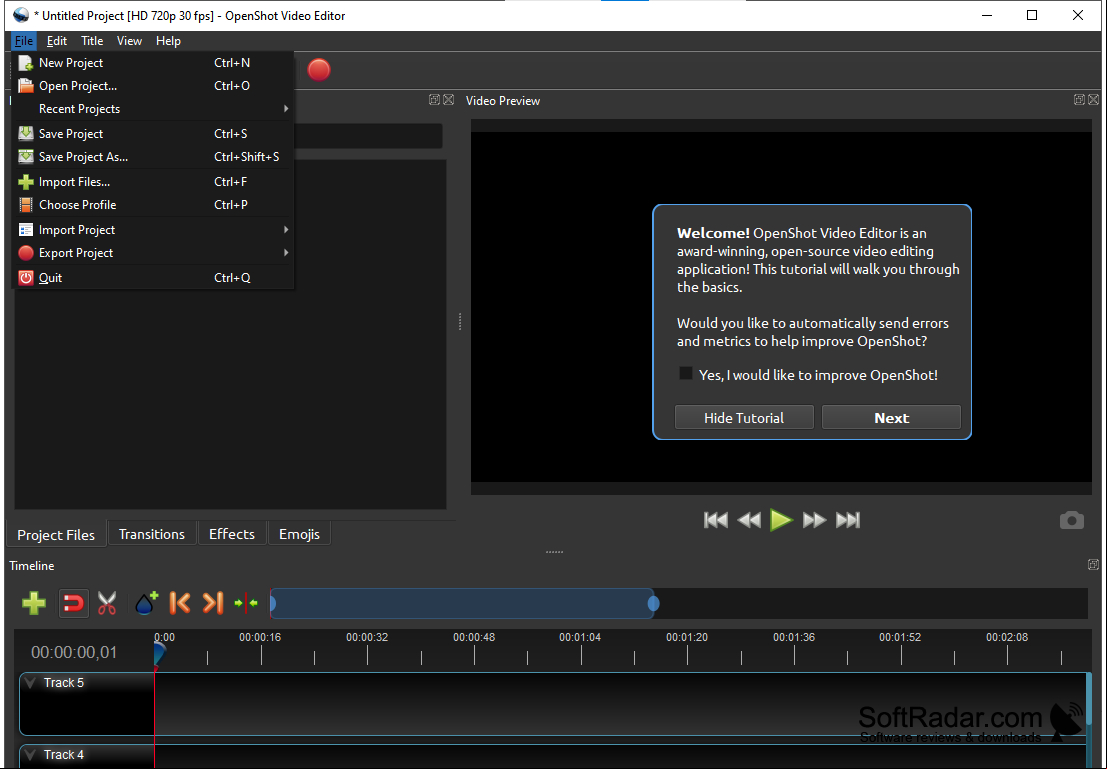Click the Save Project menu entry
The image size is (1107, 769).
coord(152,134)
